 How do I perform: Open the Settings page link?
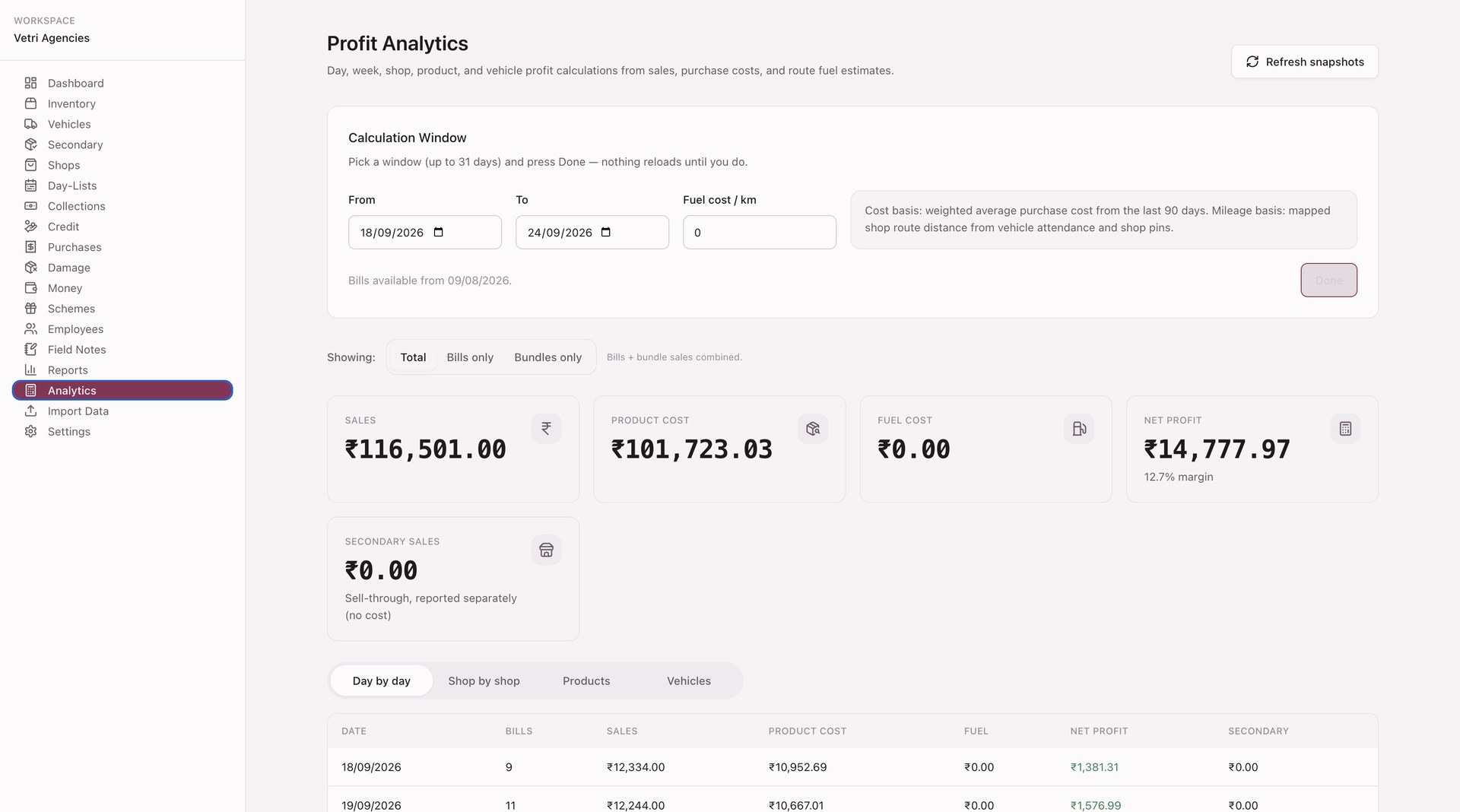[x=122, y=432]
